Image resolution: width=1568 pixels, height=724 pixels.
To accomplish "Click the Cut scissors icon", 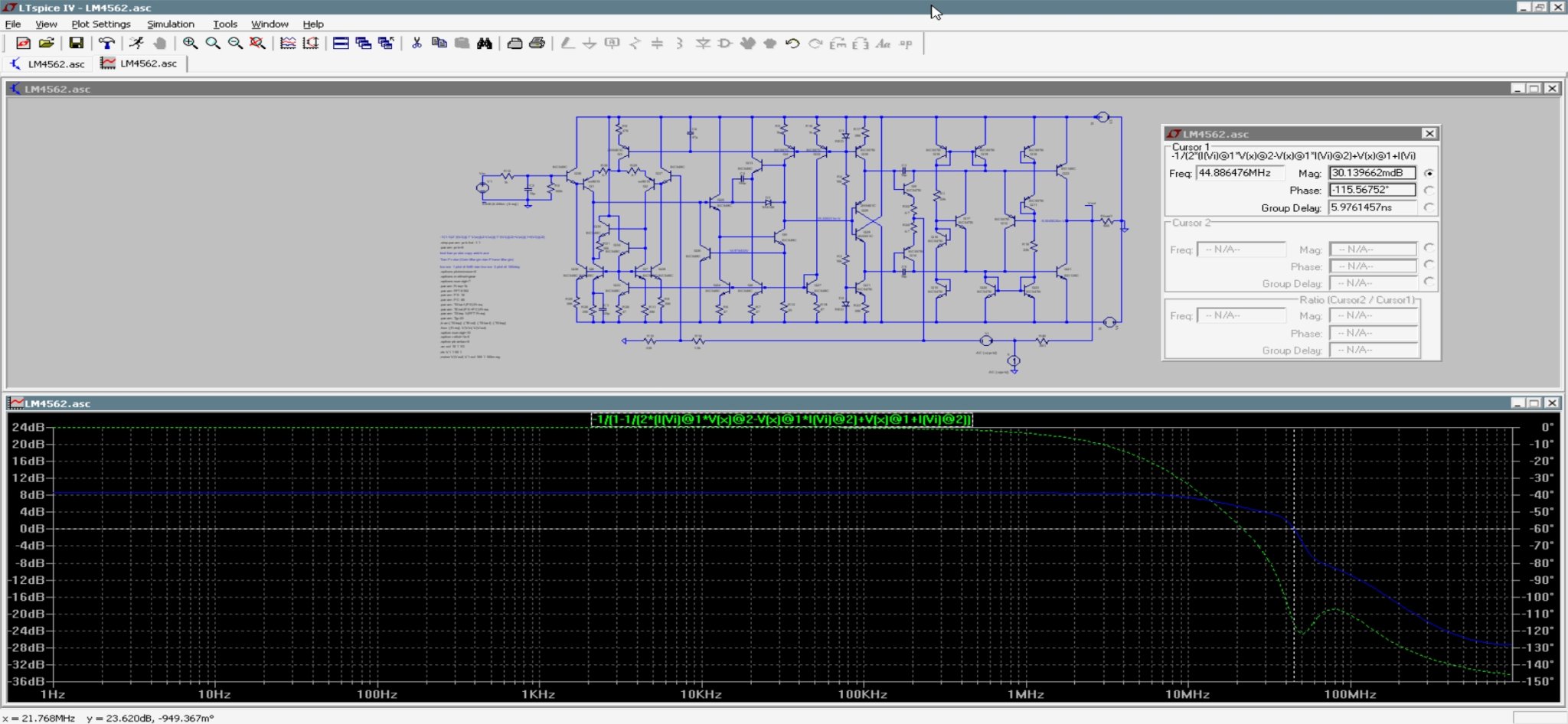I will click(x=416, y=43).
